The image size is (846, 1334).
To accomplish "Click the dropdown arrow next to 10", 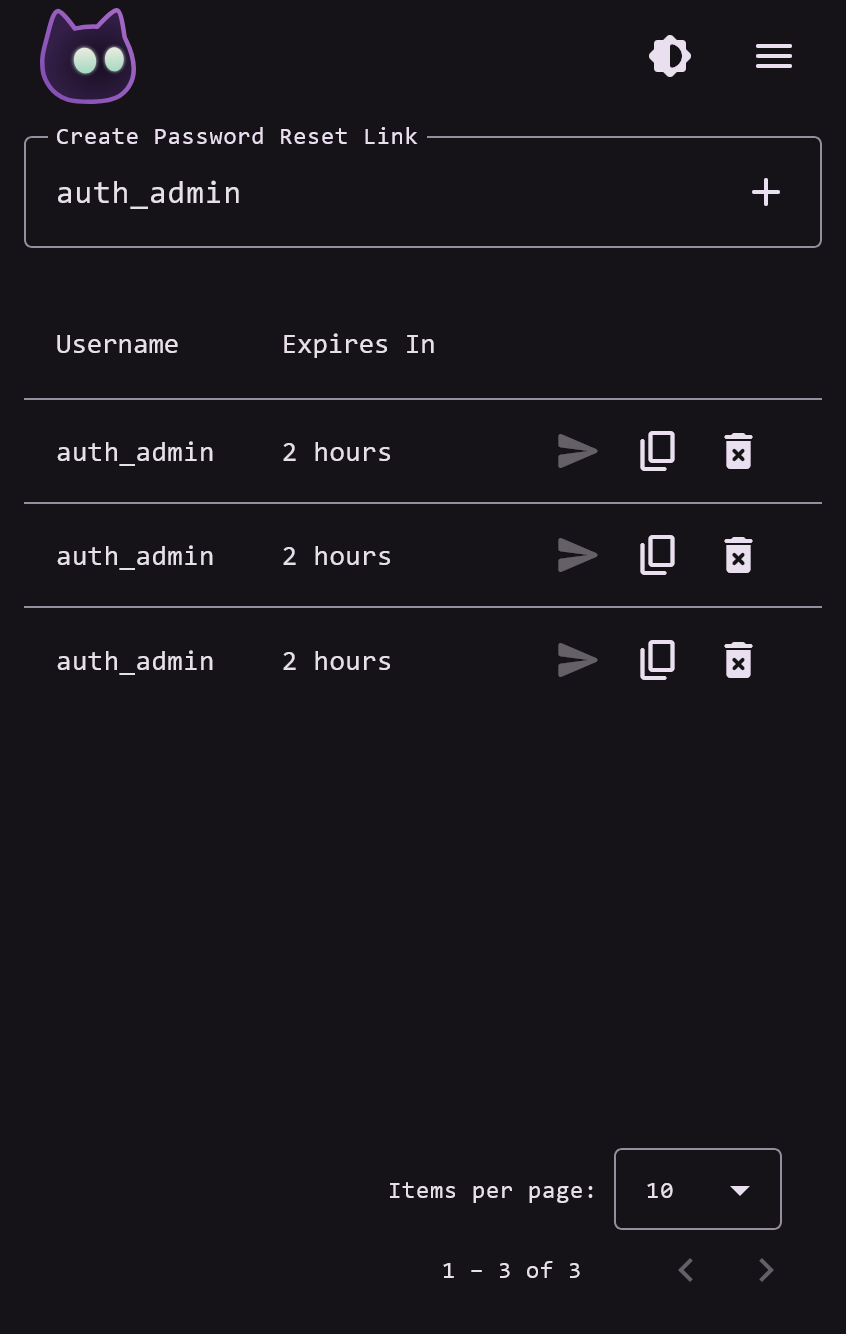I will 740,1190.
